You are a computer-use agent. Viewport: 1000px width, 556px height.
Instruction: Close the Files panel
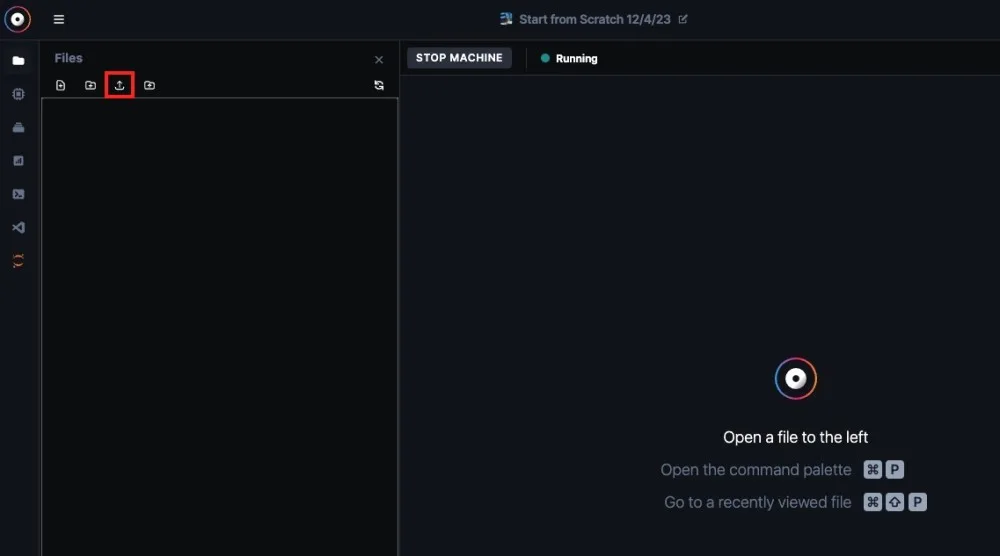tap(379, 60)
